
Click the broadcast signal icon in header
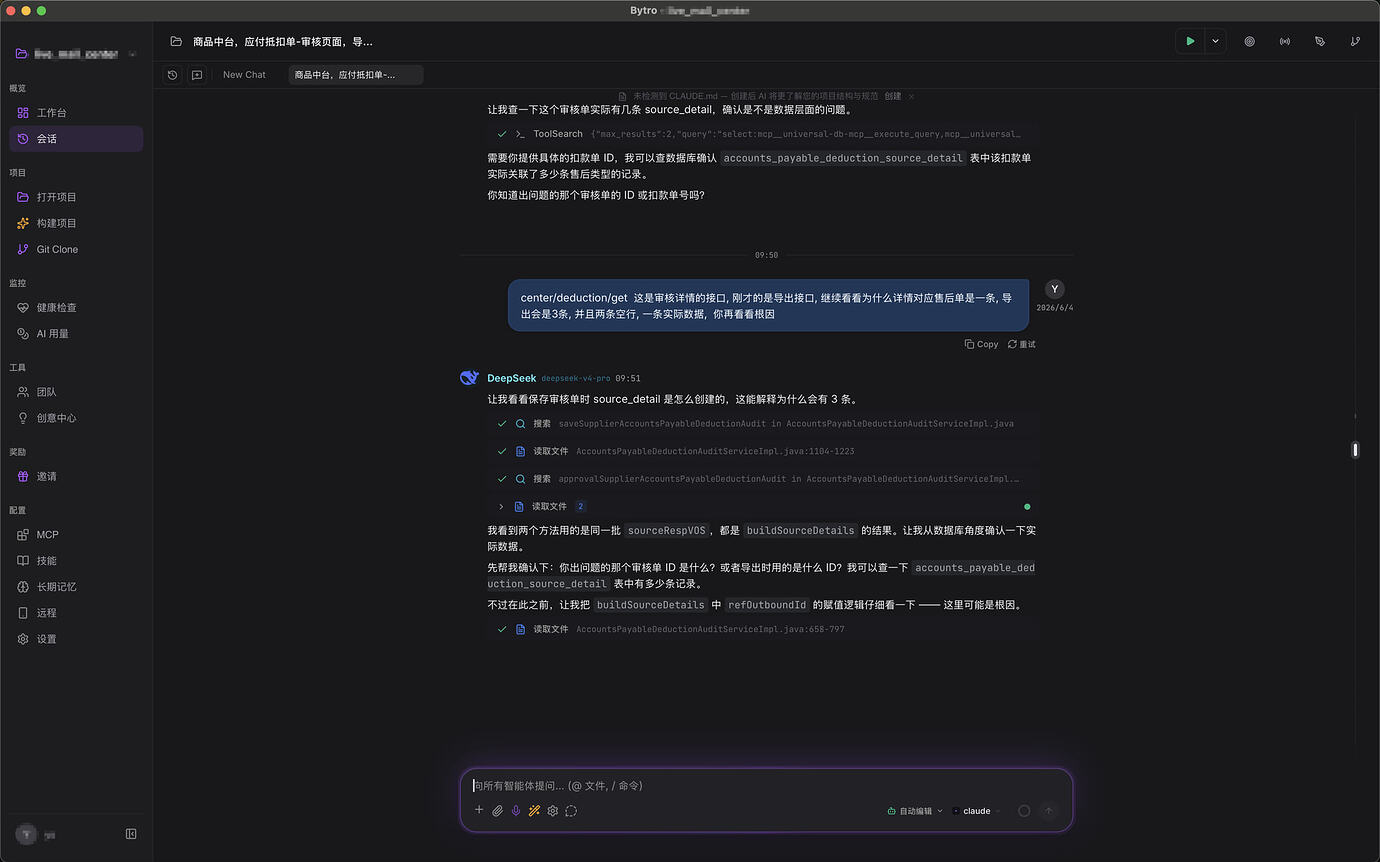[1285, 41]
